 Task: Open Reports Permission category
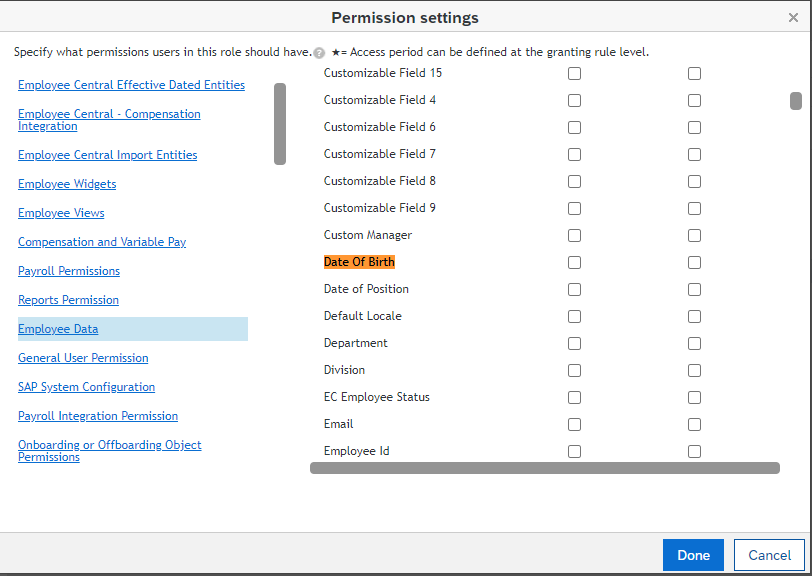point(68,300)
